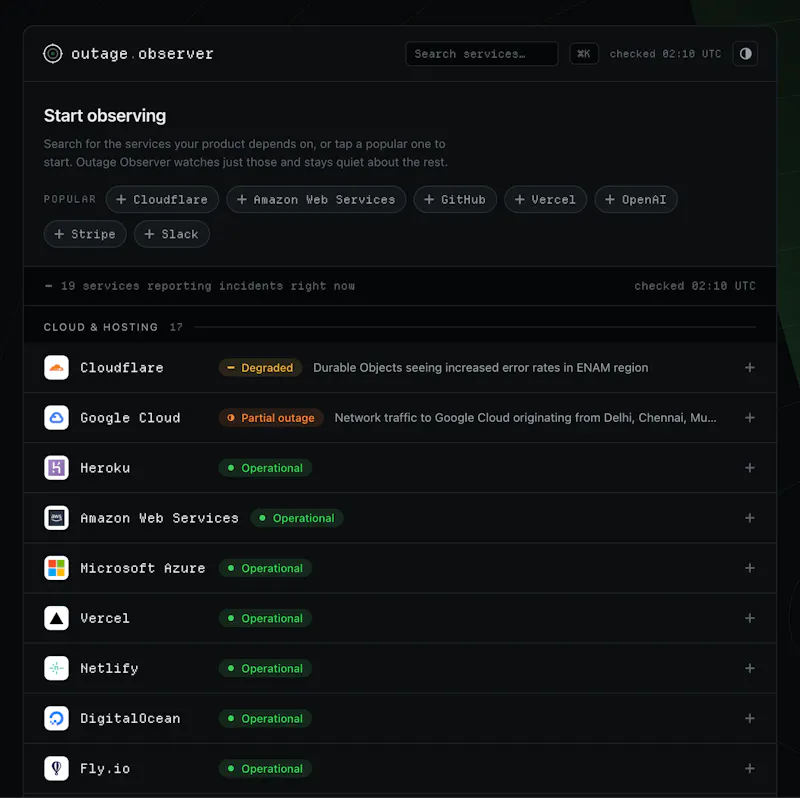800x798 pixels.
Task: Click the Microsoft Azure service name
Action: [143, 568]
